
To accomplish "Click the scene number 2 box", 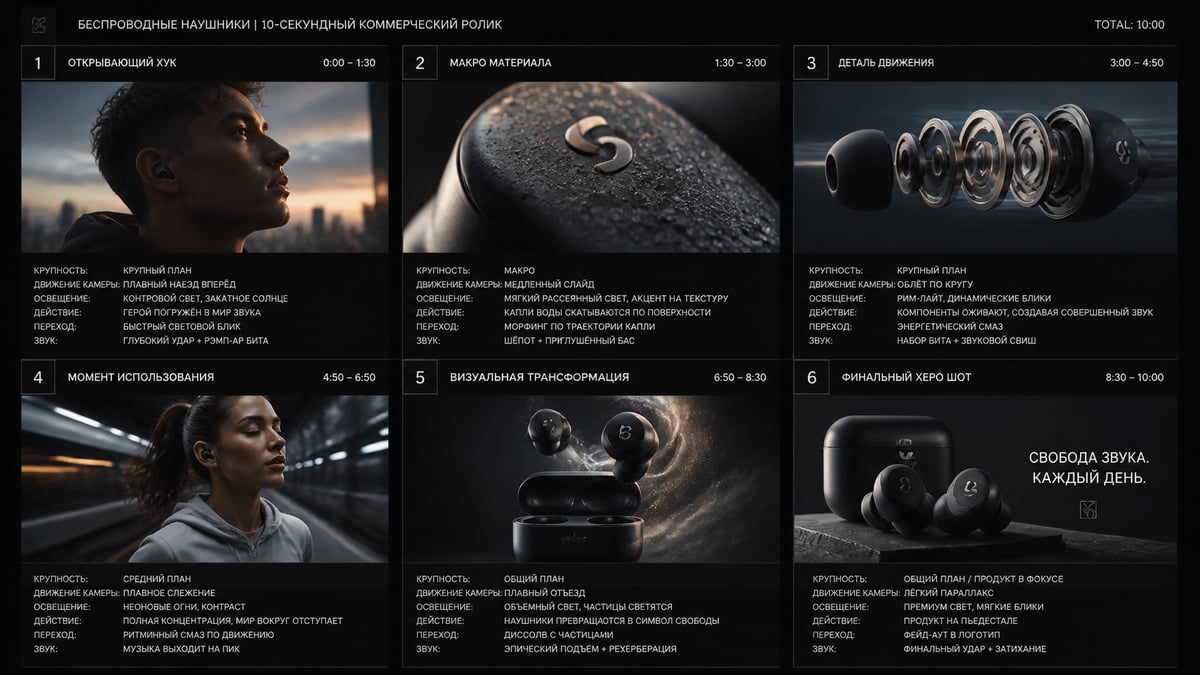I will coord(420,63).
